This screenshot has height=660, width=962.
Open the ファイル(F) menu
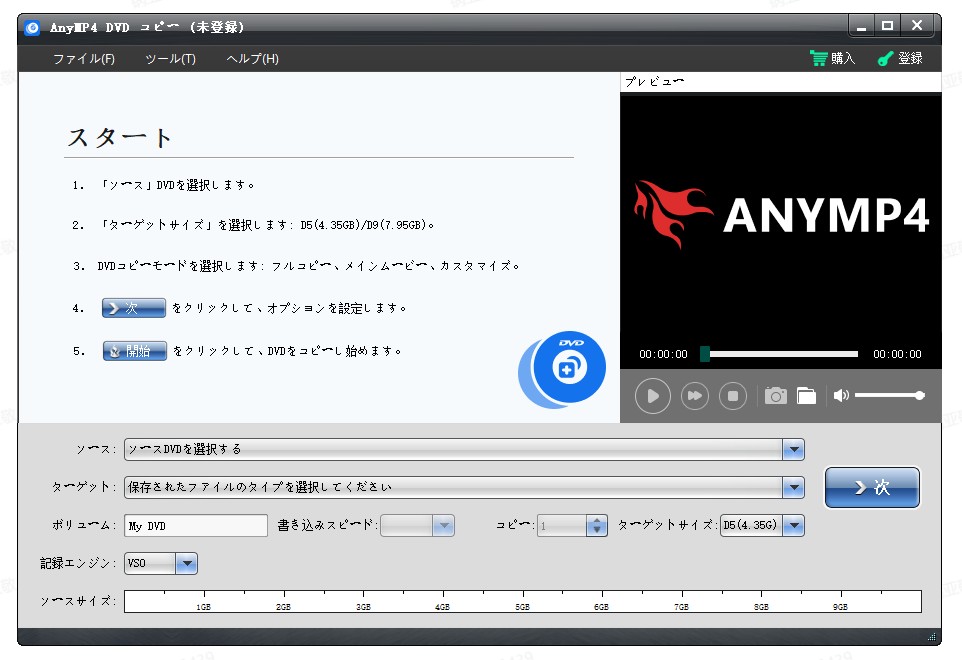coord(83,59)
